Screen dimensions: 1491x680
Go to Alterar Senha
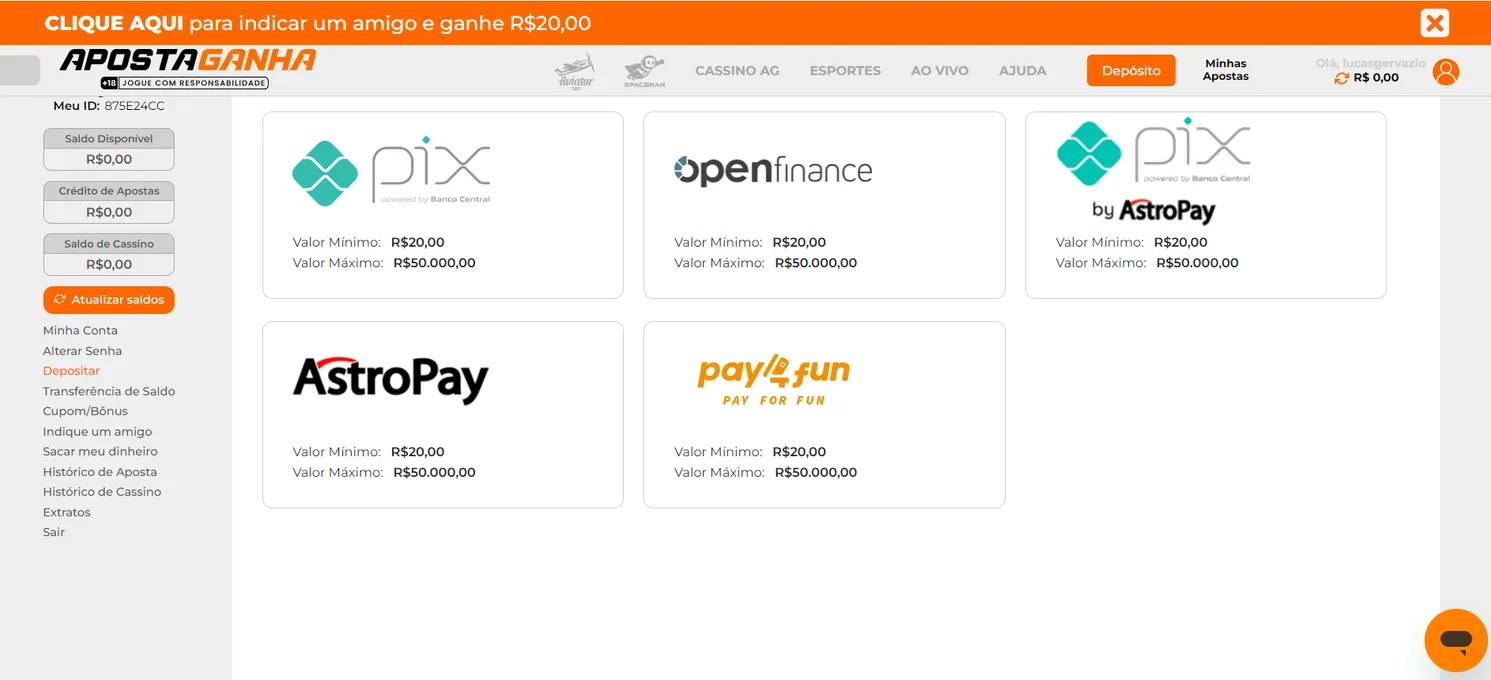pyautogui.click(x=82, y=351)
